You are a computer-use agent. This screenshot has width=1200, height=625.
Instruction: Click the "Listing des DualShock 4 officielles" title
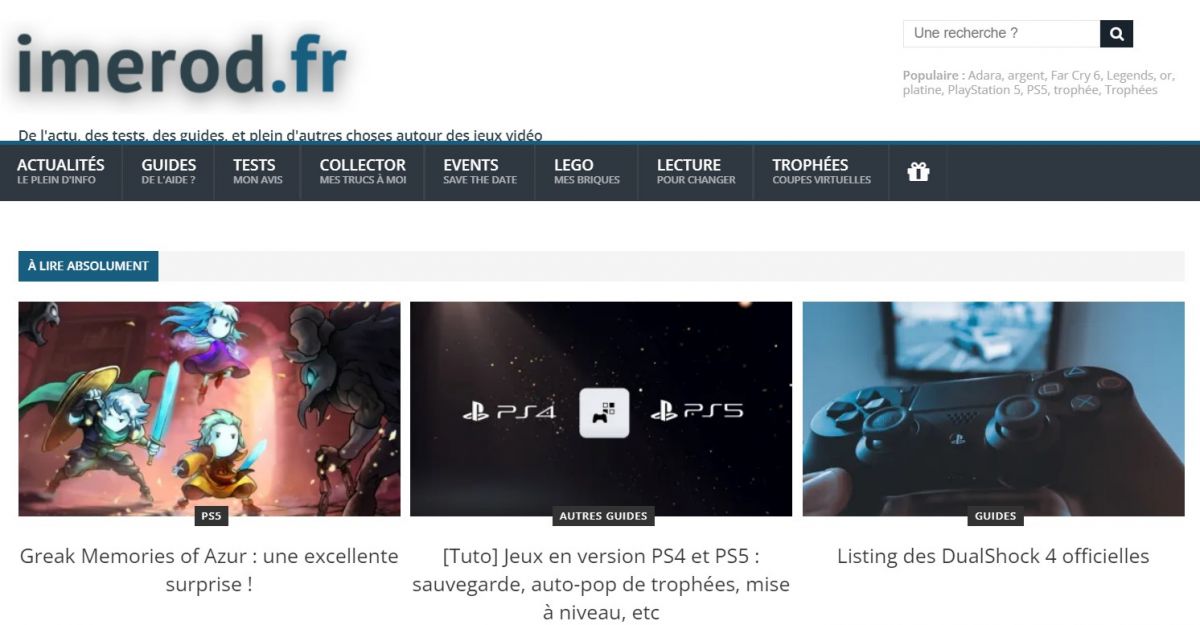pyautogui.click(x=993, y=556)
